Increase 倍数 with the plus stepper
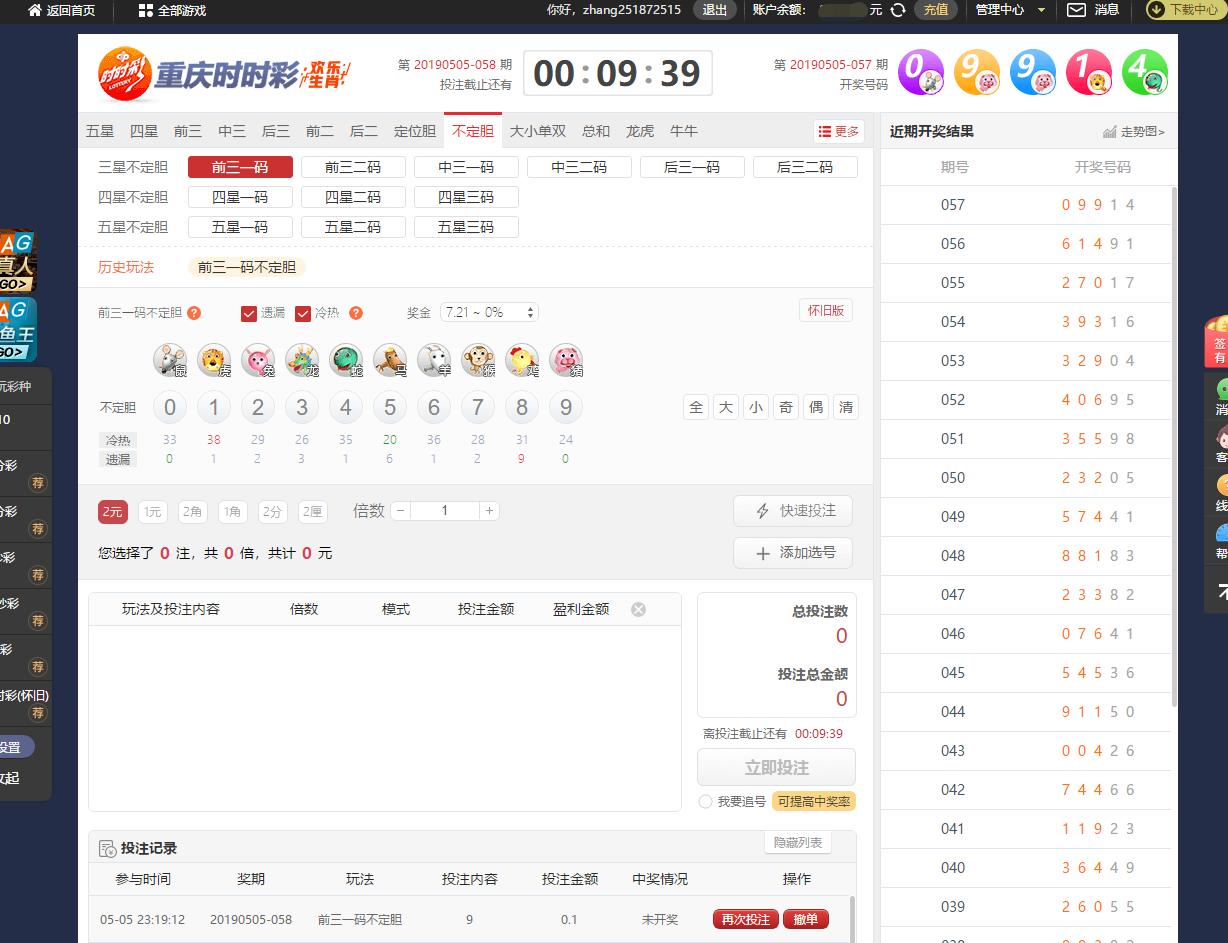1228x943 pixels. [x=489, y=511]
